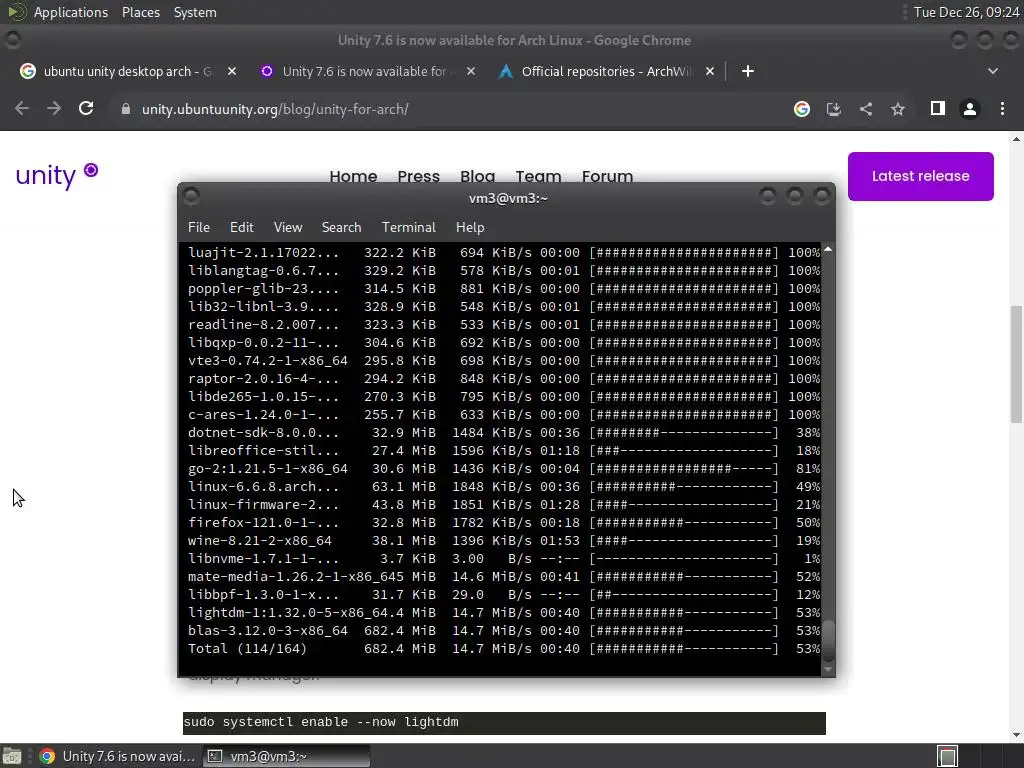Click the clock Tue Dec 26 09:24
This screenshot has width=1024, height=768.
coord(966,12)
